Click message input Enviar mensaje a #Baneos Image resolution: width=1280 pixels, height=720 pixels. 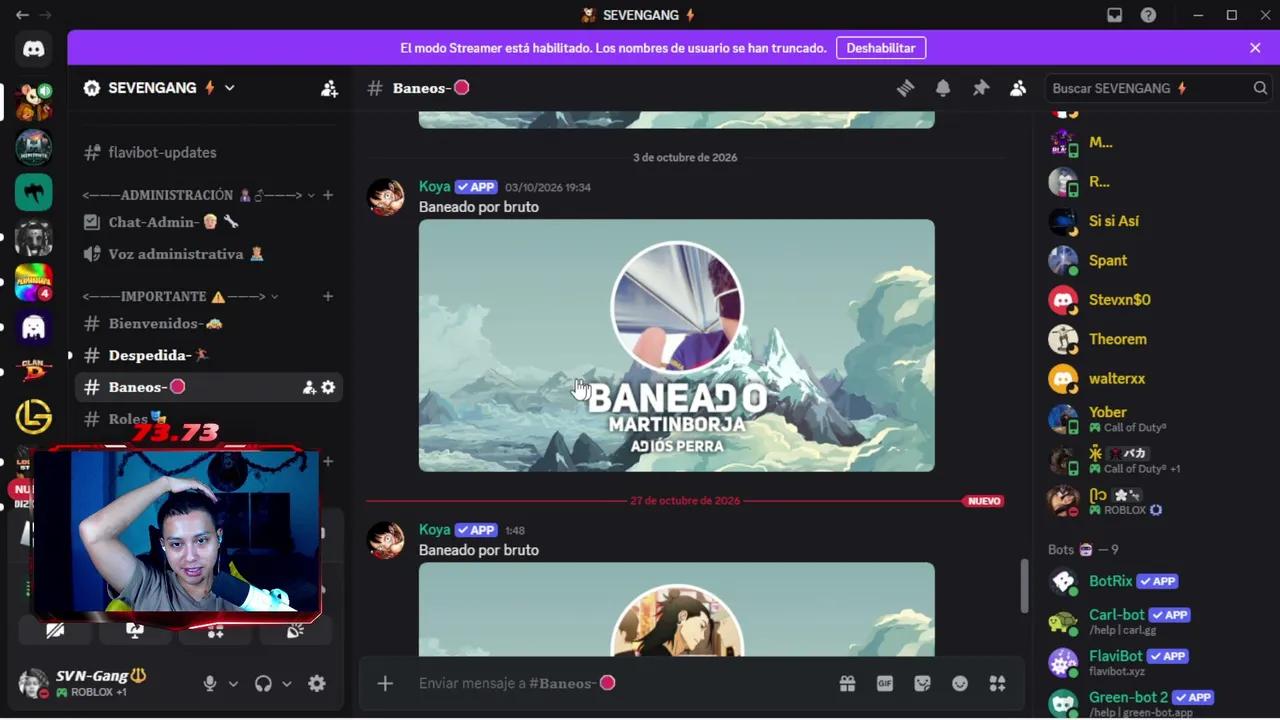click(x=620, y=684)
